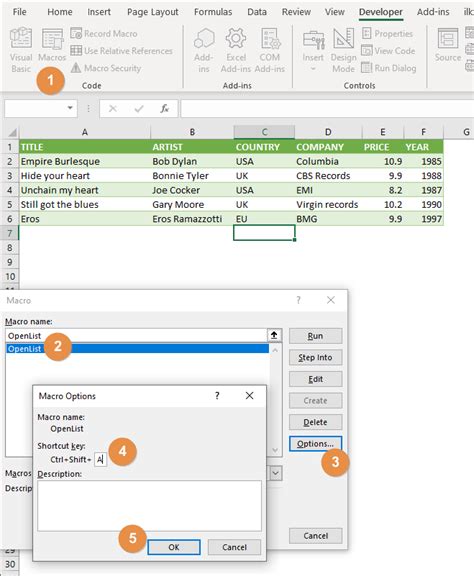Click the cell Still got the blues

85,205
